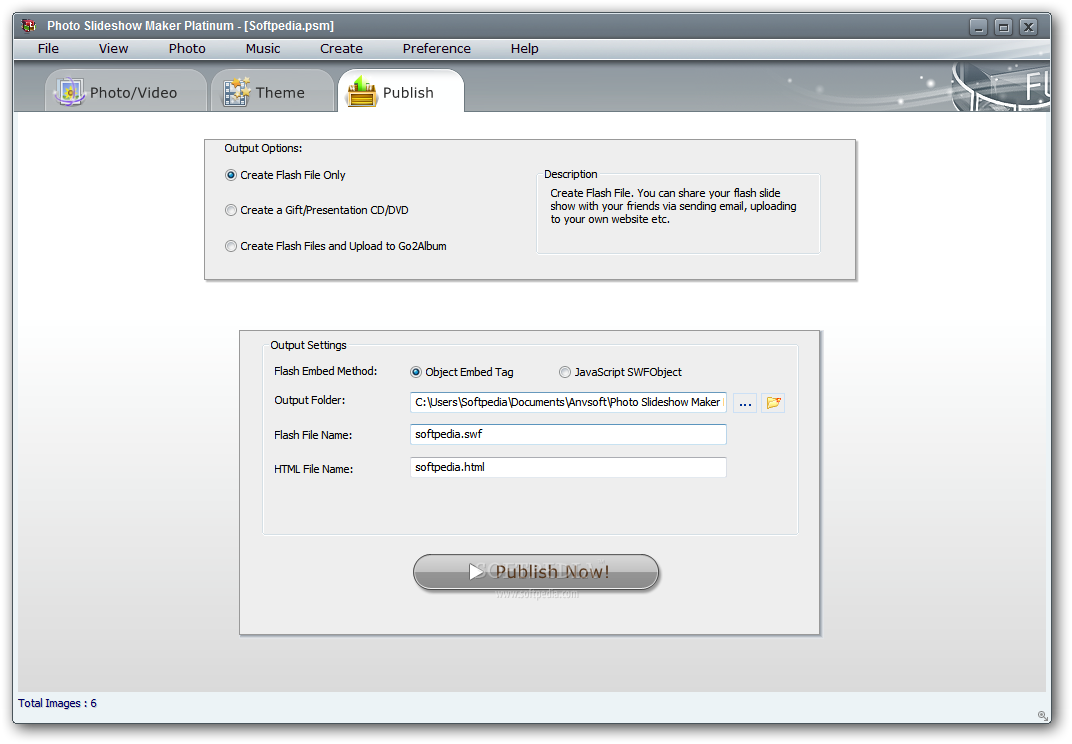Close the Photo Slideshow Maker window

1028,27
